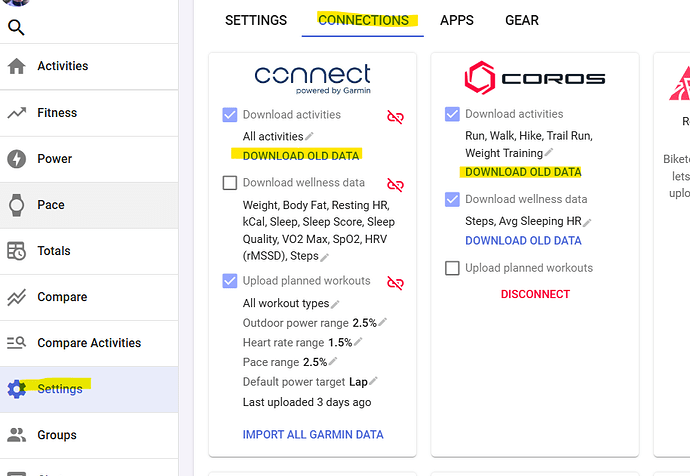The image size is (690, 476).
Task: Click the Compare Activities search-list icon
Action: pyautogui.click(x=17, y=343)
